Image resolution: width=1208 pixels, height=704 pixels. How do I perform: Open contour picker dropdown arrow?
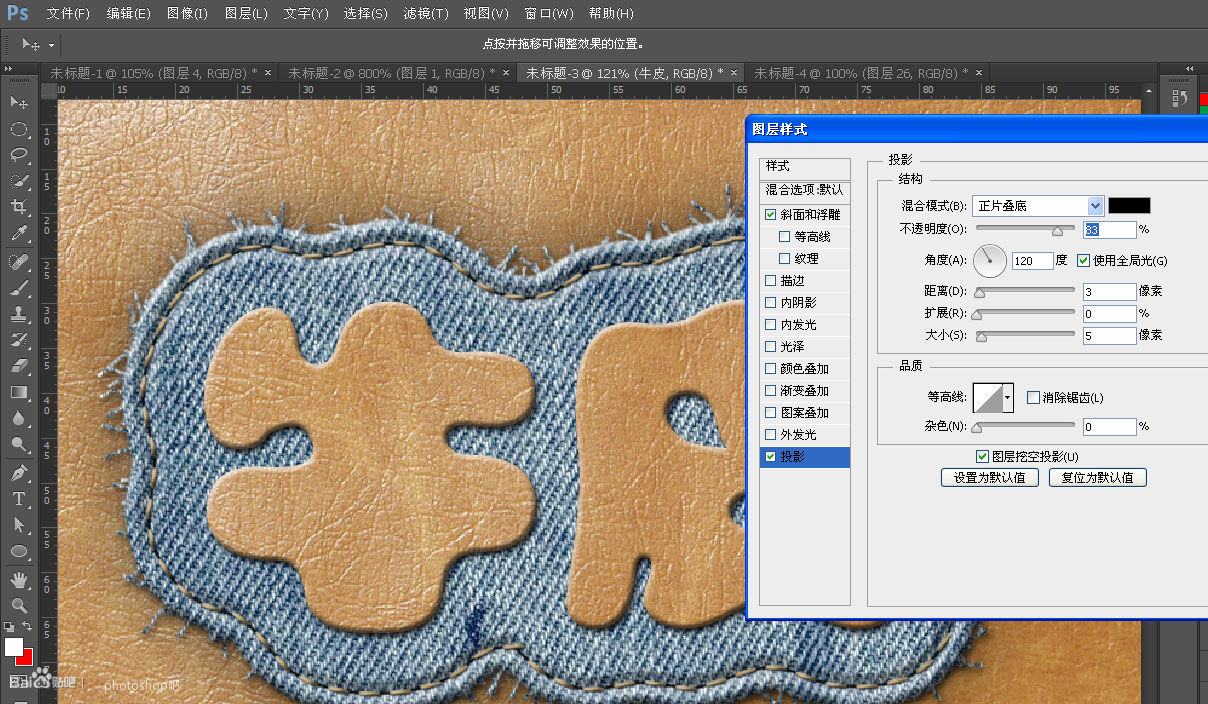pyautogui.click(x=1008, y=398)
